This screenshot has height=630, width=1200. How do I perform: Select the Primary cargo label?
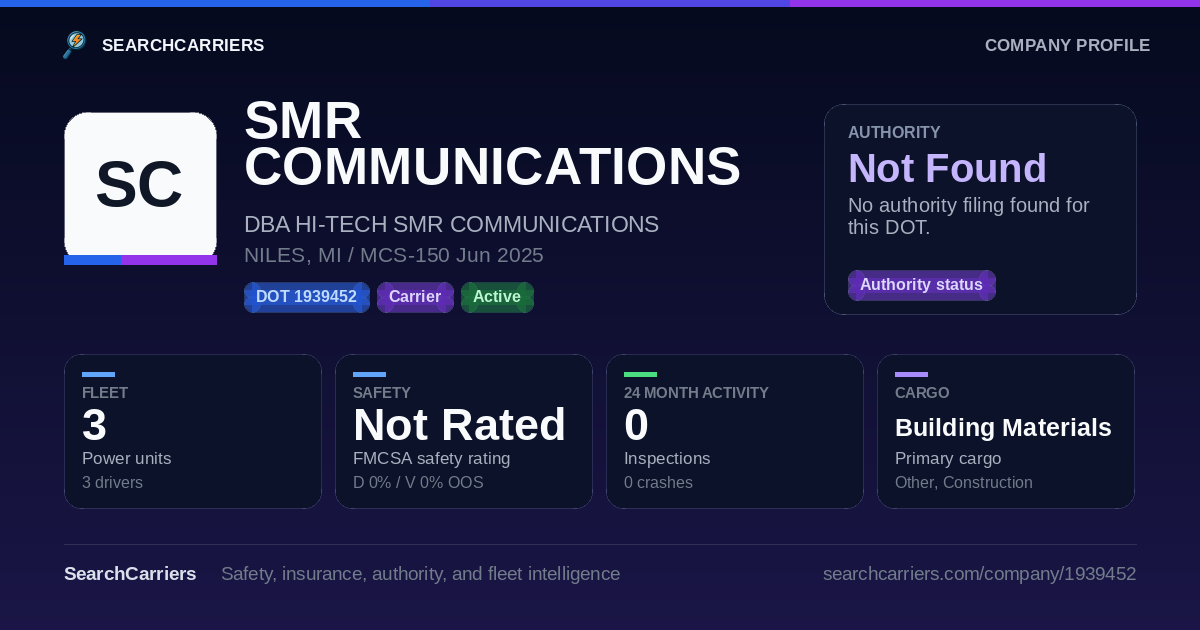pos(948,459)
